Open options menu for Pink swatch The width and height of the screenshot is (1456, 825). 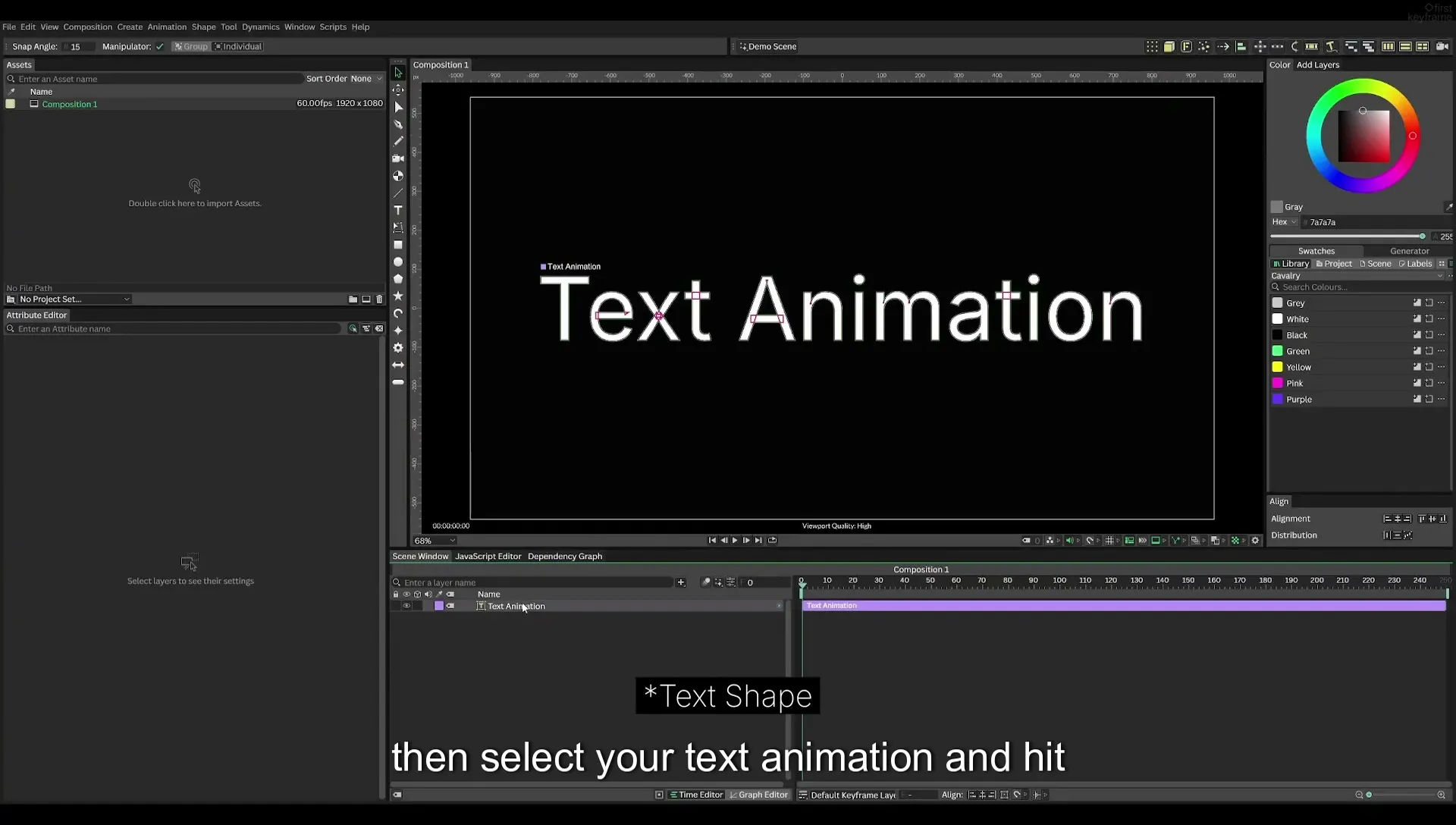1442,383
